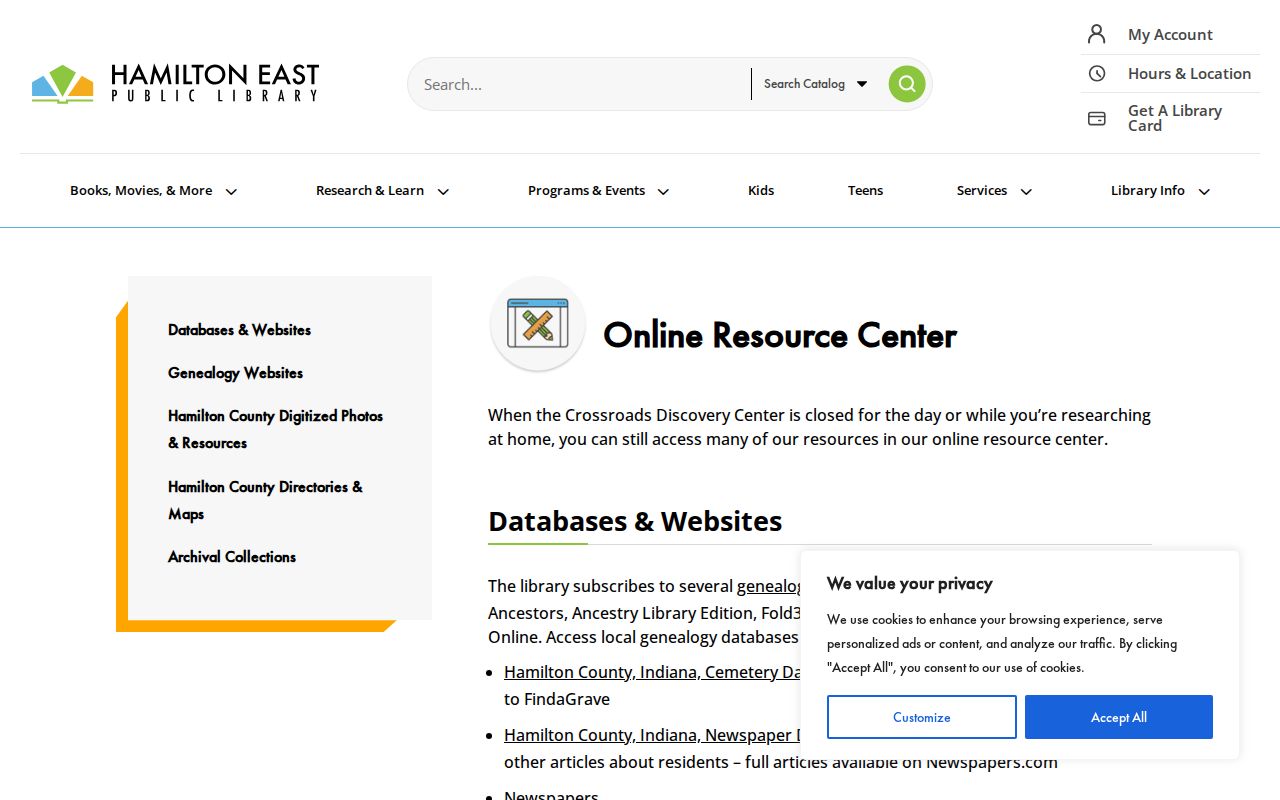Click Get A Library Card link
The image size is (1280, 800).
[x=1175, y=118]
